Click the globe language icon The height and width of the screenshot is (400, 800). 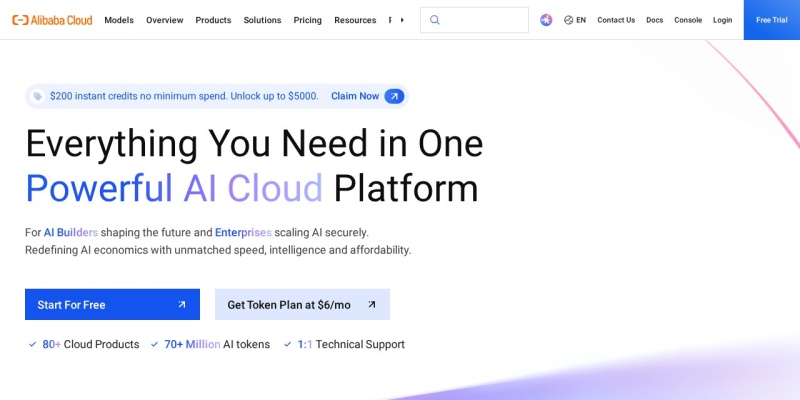click(x=568, y=20)
